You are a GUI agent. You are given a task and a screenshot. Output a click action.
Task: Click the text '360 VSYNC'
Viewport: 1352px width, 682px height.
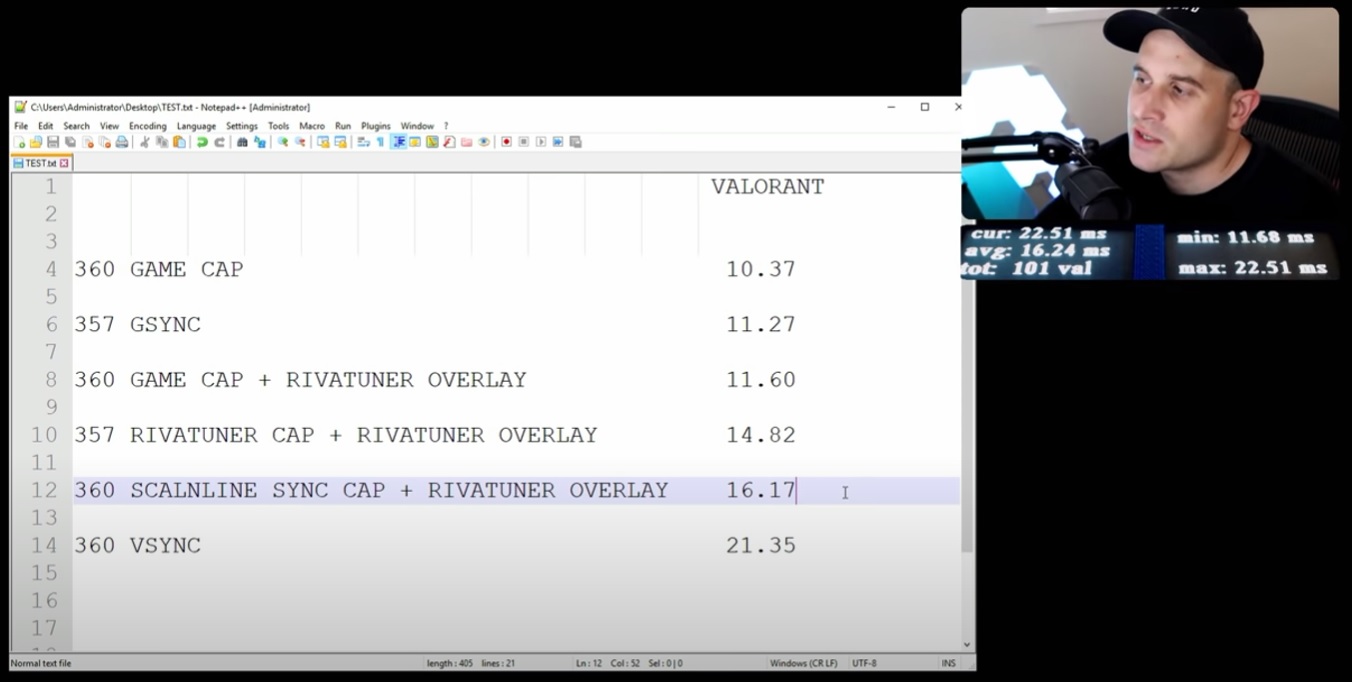coord(137,546)
